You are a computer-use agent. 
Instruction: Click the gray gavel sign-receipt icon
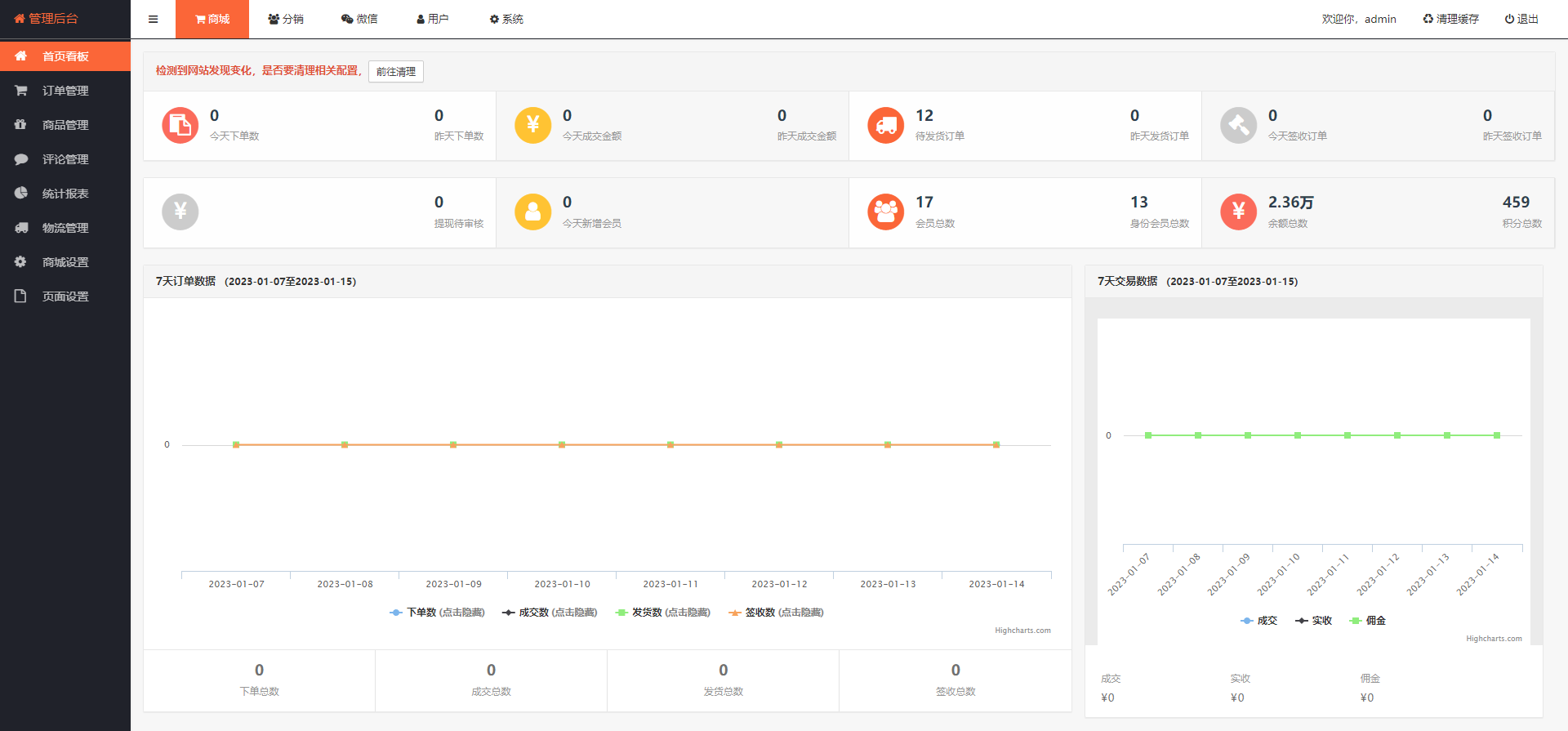pos(1238,125)
